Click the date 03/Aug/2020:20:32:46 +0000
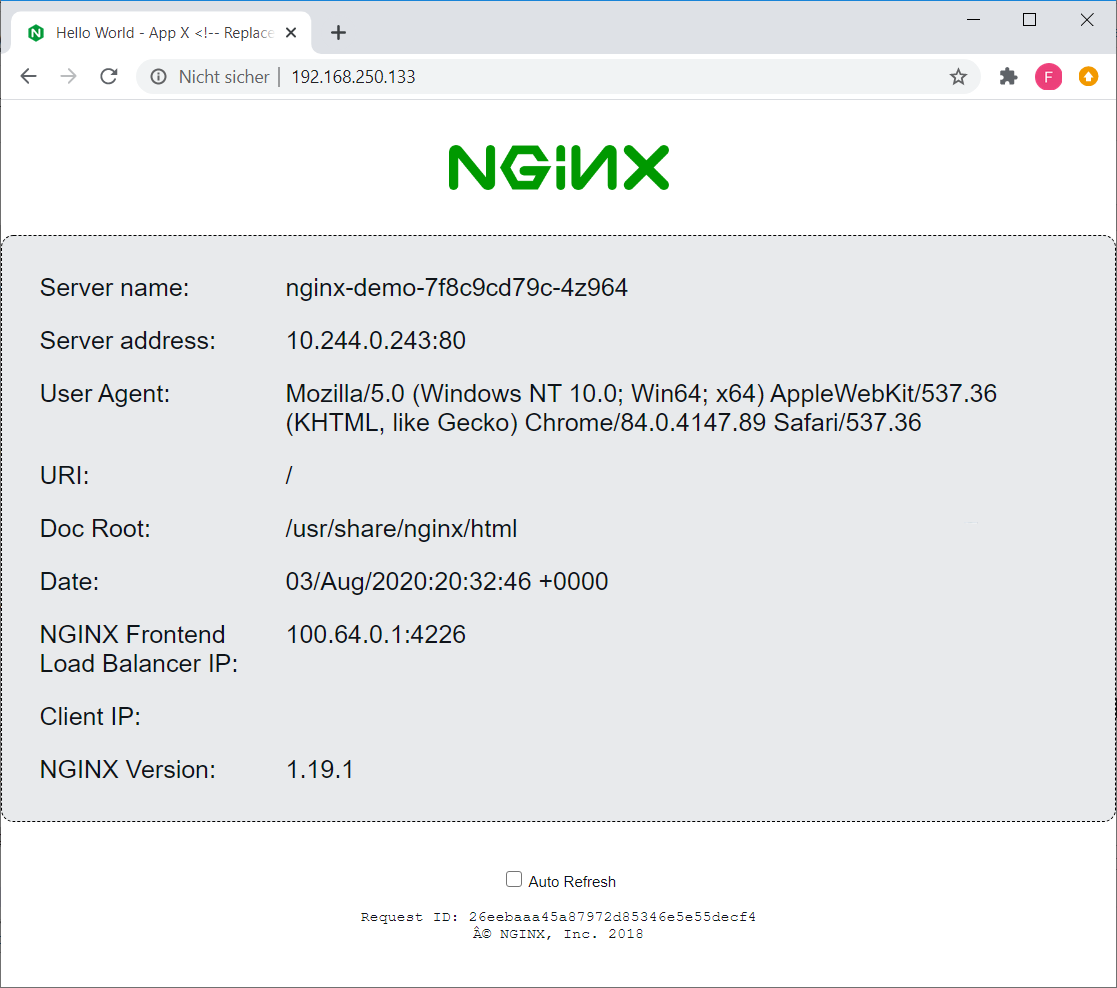Image resolution: width=1117 pixels, height=988 pixels. point(447,581)
